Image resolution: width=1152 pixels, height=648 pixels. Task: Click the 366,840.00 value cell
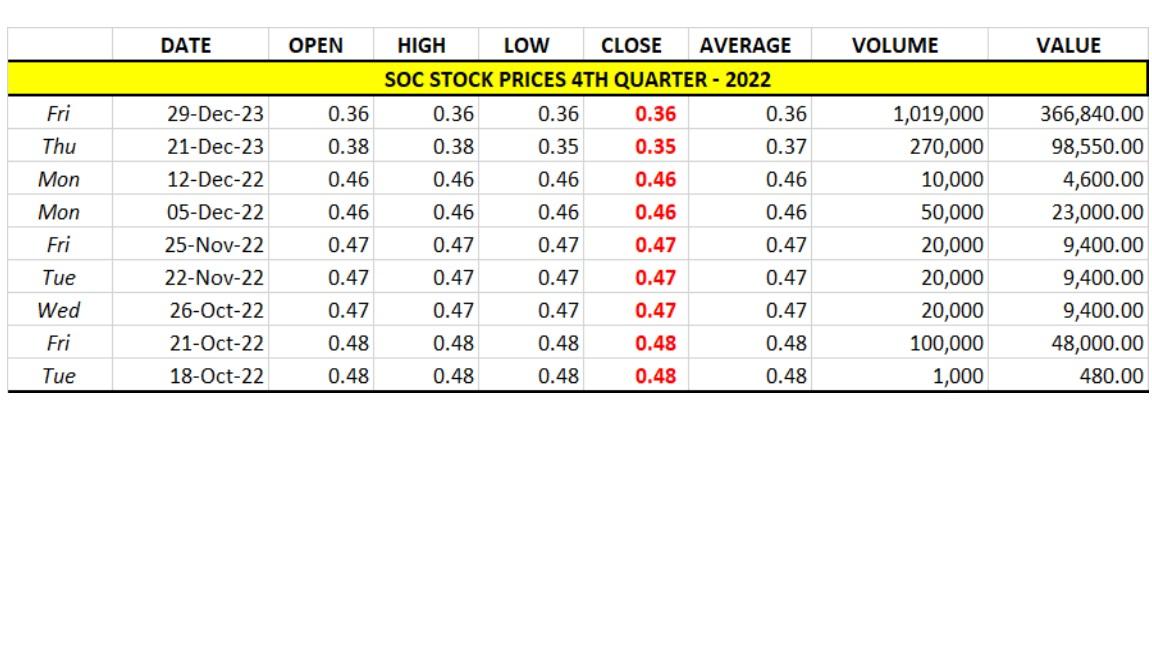point(1091,114)
